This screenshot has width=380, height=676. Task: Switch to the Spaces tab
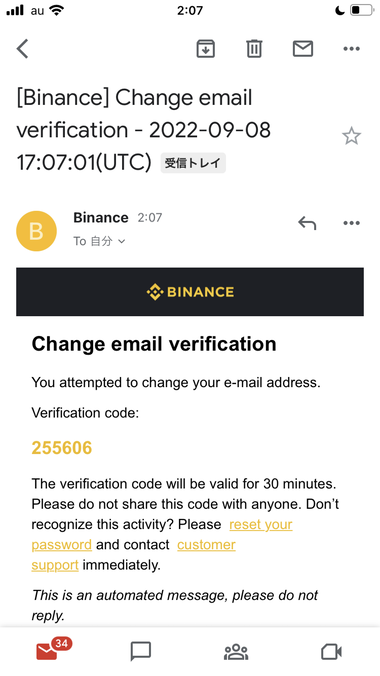point(236,652)
